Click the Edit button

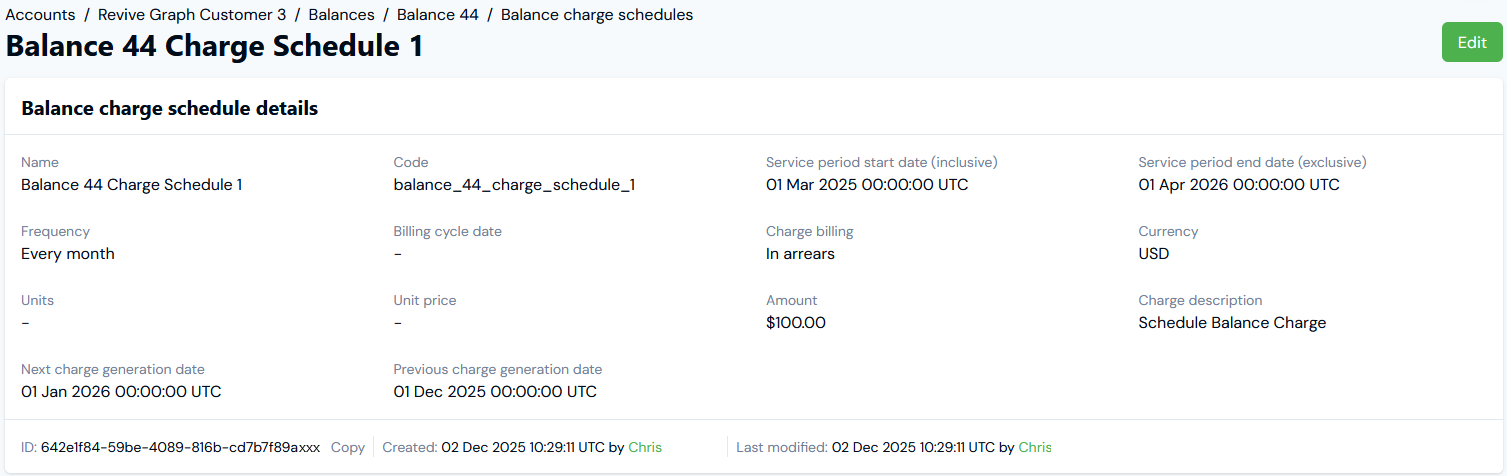(x=1471, y=42)
